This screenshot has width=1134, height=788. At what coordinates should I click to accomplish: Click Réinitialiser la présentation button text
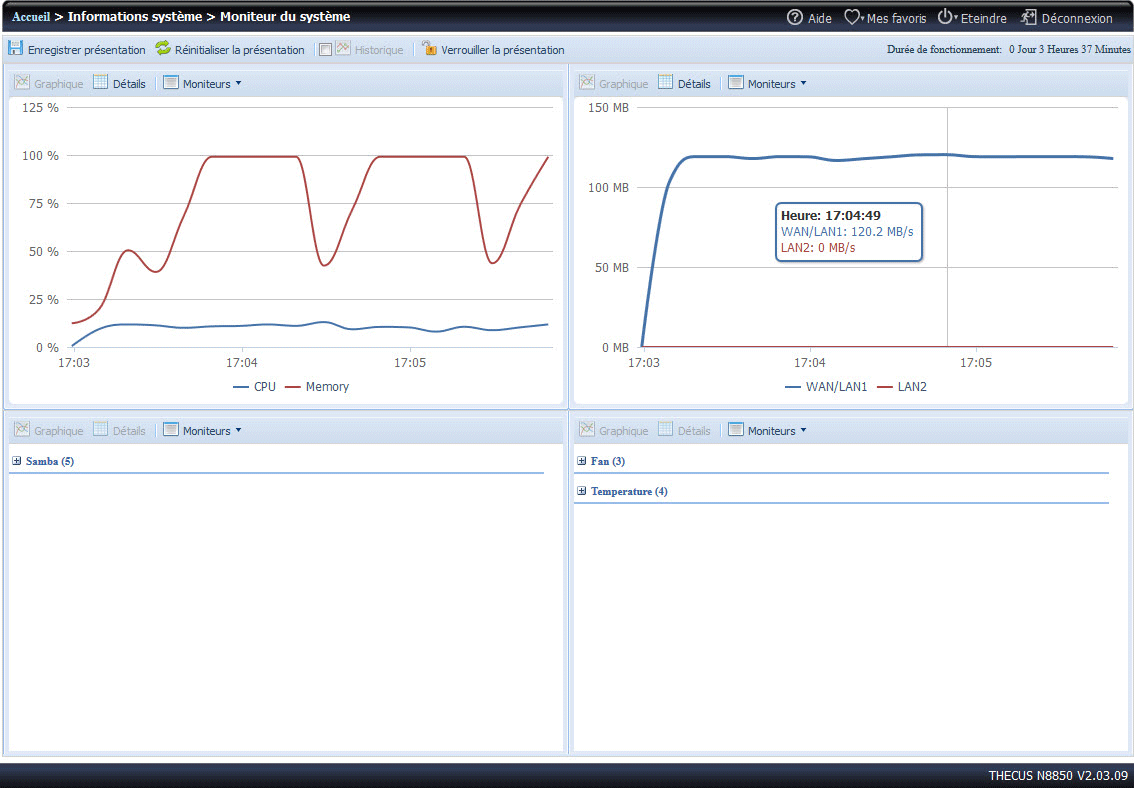point(239,49)
